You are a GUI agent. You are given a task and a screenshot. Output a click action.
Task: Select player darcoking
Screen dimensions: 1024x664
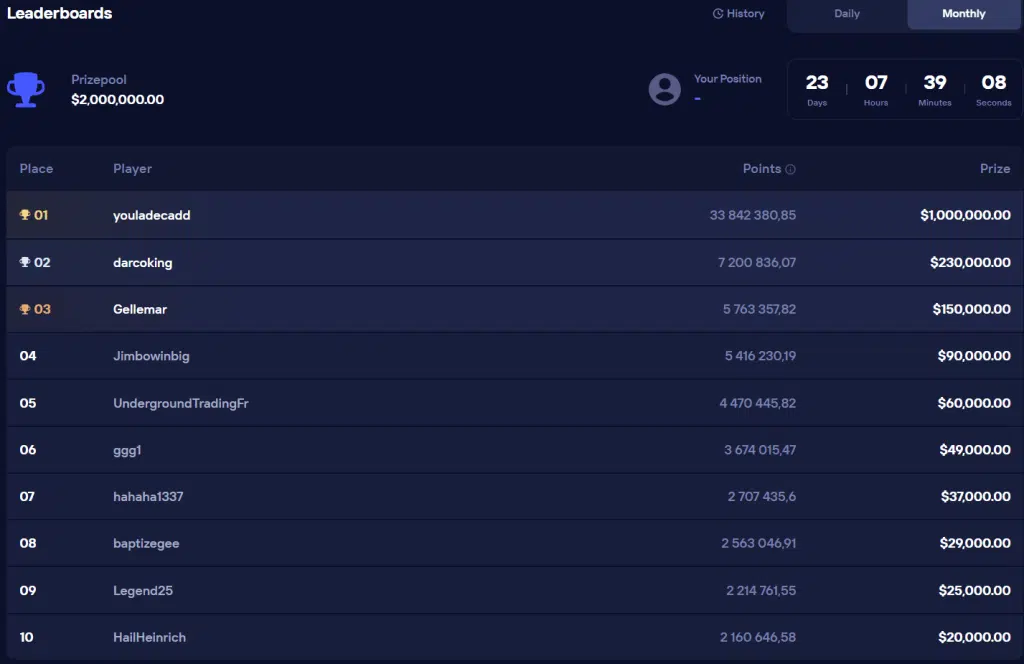[142, 262]
